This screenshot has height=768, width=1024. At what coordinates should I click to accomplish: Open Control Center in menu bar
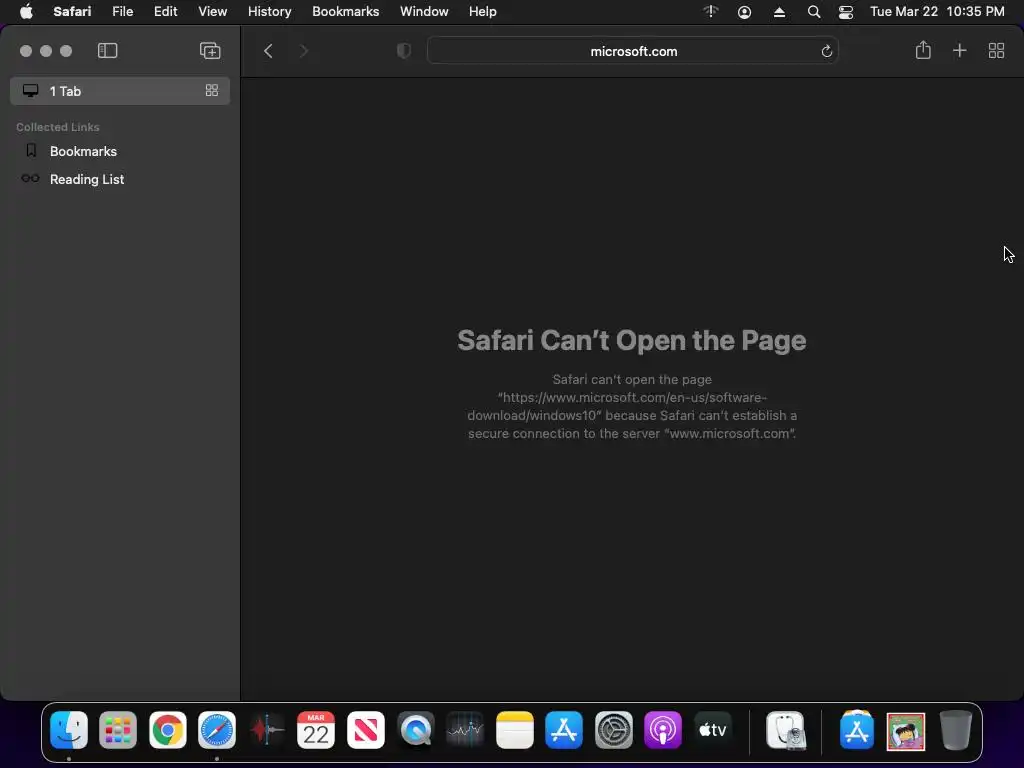[x=846, y=12]
